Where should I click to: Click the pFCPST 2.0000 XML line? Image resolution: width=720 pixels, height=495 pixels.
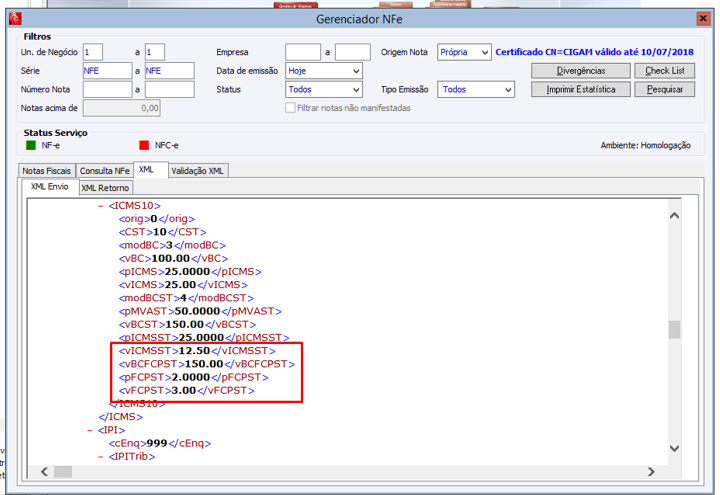click(193, 377)
